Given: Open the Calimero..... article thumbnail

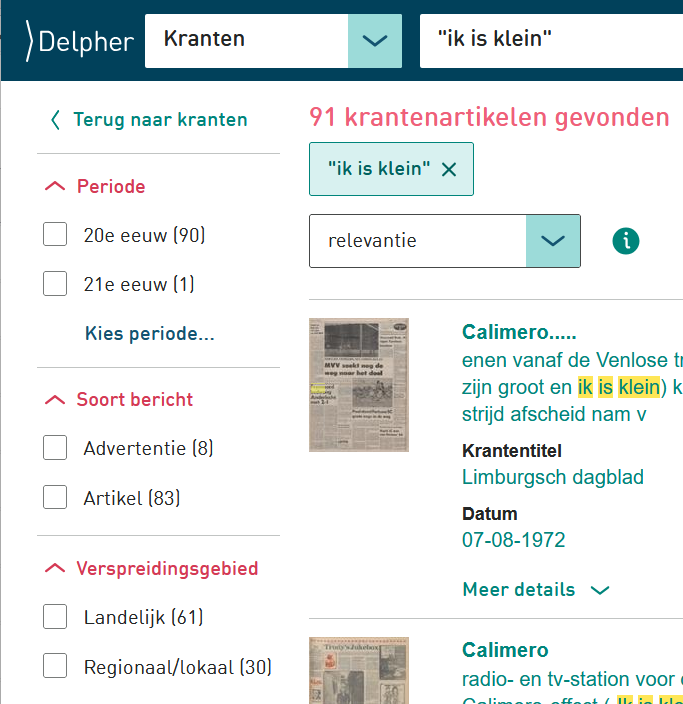Looking at the screenshot, I should (359, 385).
